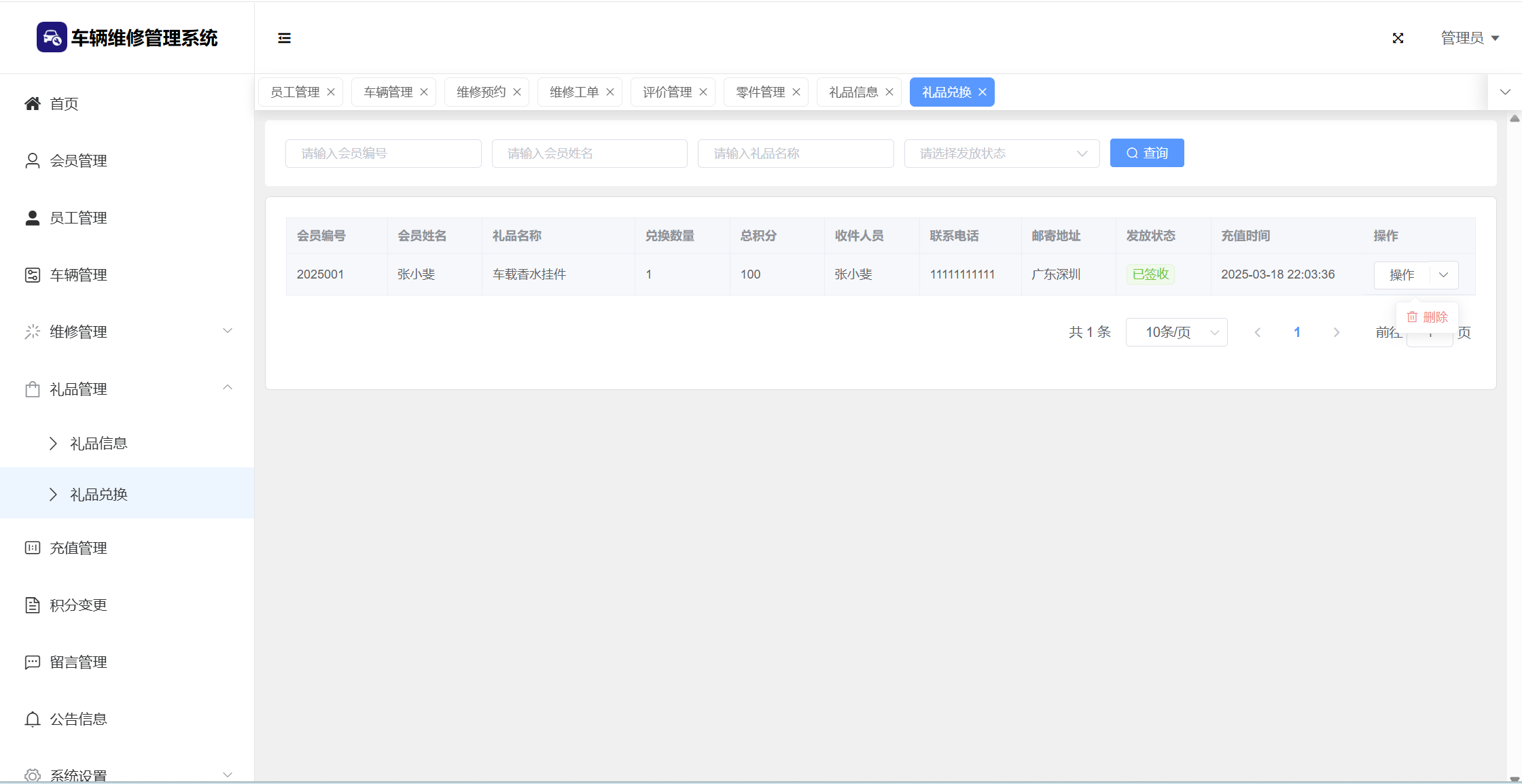
Task: Click the 查询 search button
Action: pyautogui.click(x=1146, y=154)
